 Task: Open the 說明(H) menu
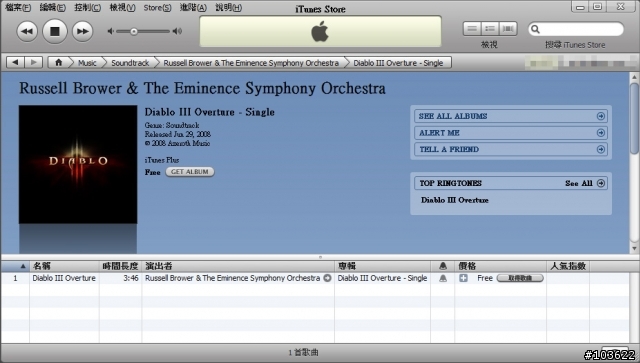(228, 7)
